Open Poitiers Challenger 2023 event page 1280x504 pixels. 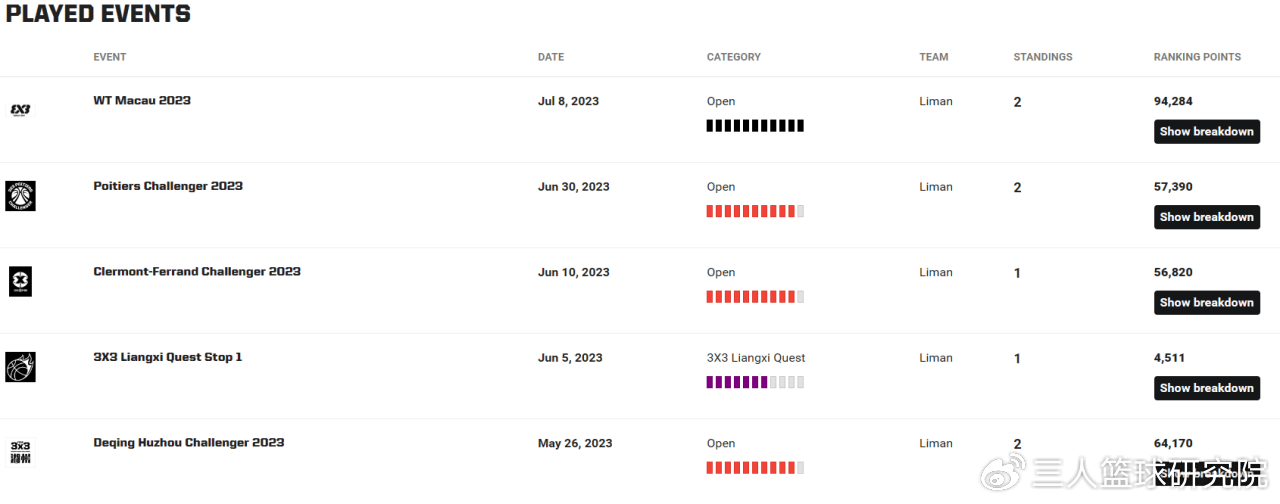click(168, 186)
